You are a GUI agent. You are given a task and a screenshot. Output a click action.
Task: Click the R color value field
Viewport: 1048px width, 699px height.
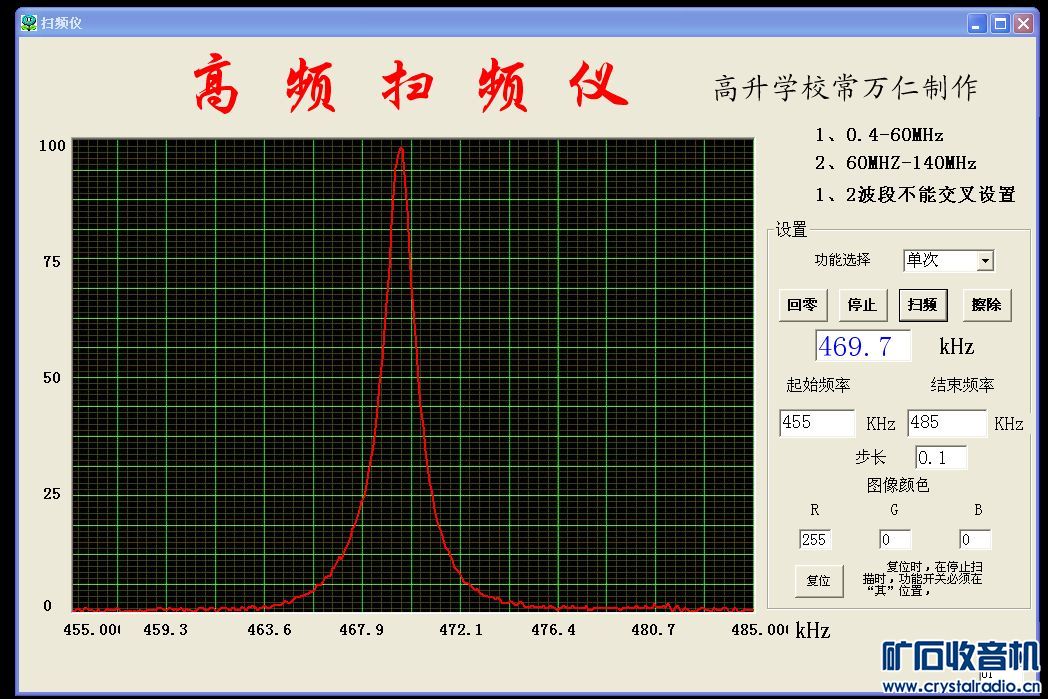click(x=814, y=540)
